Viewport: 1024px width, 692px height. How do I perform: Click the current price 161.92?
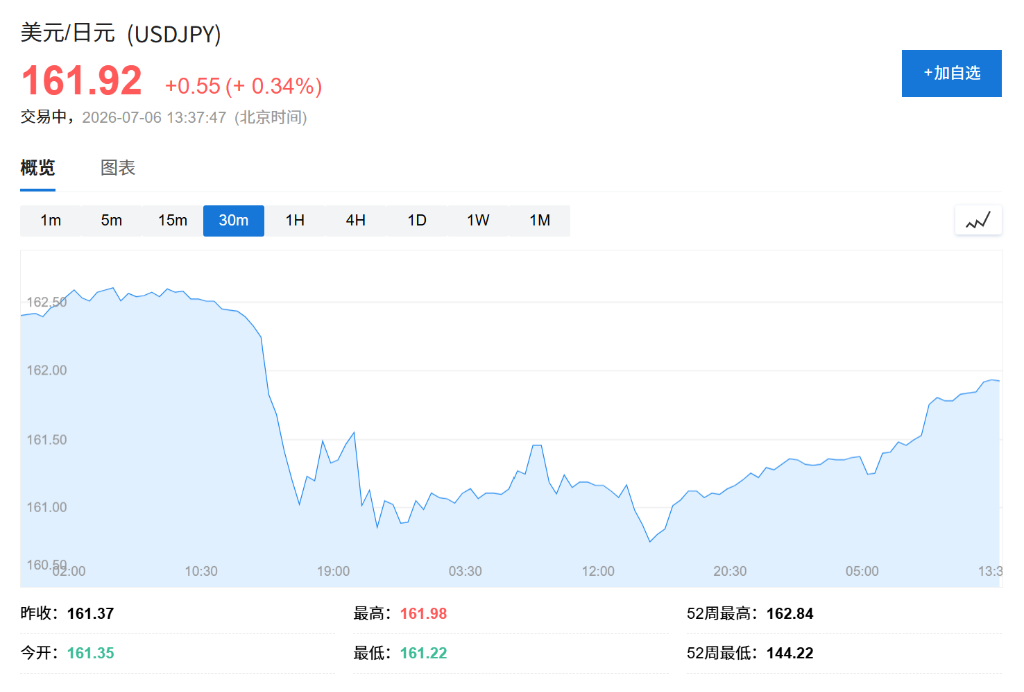click(x=82, y=81)
